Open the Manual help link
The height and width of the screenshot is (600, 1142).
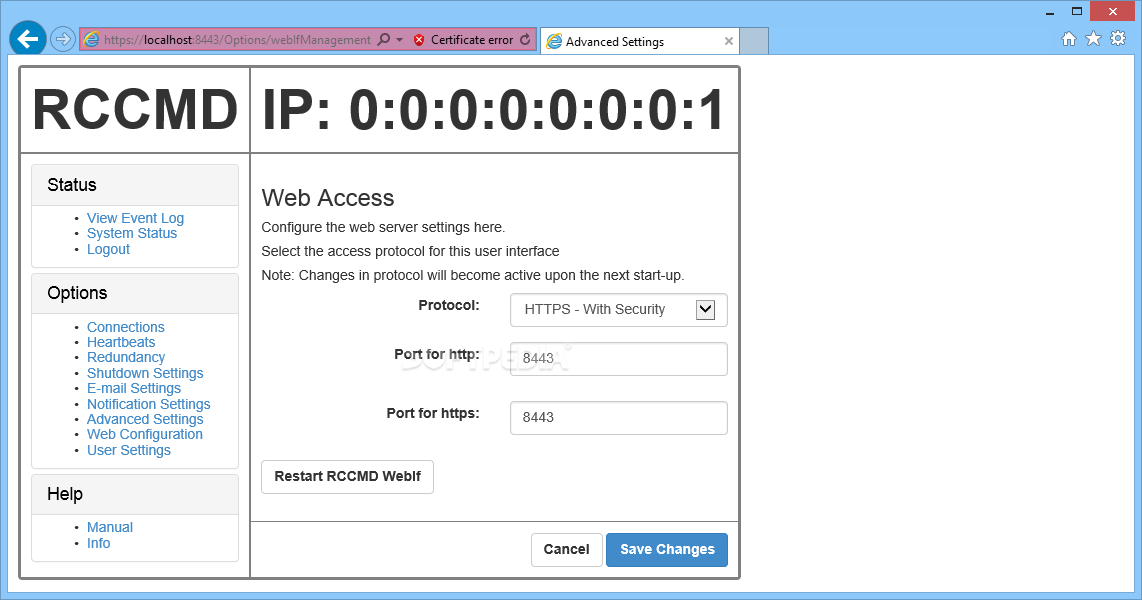click(x=110, y=527)
